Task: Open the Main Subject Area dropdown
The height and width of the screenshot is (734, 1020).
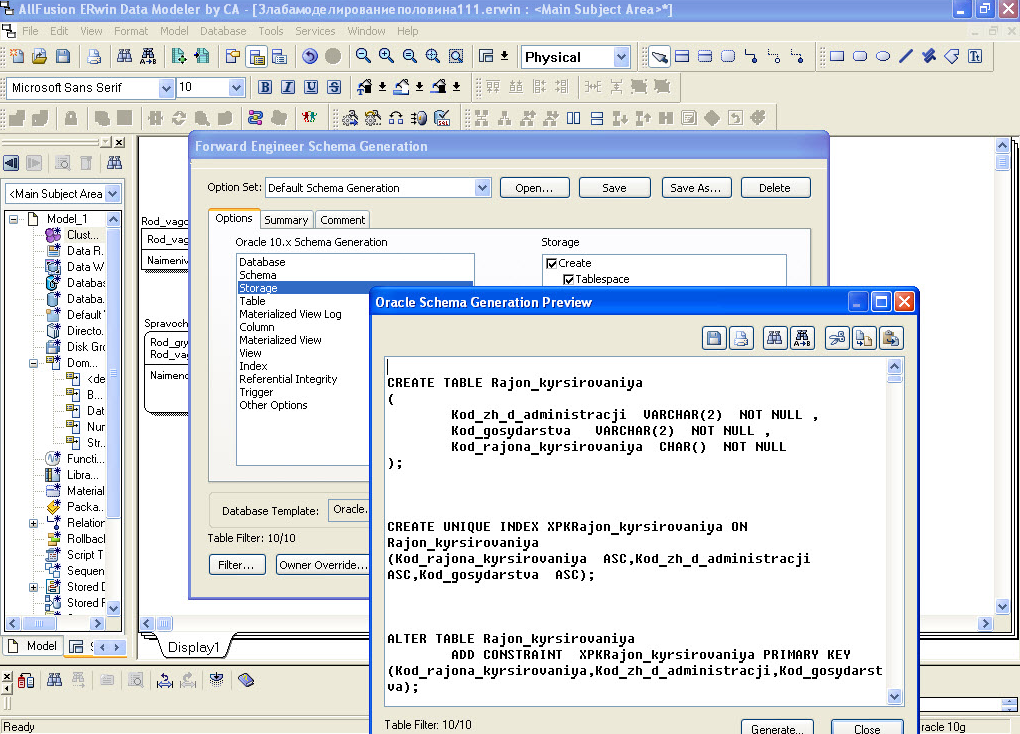Action: (113, 194)
